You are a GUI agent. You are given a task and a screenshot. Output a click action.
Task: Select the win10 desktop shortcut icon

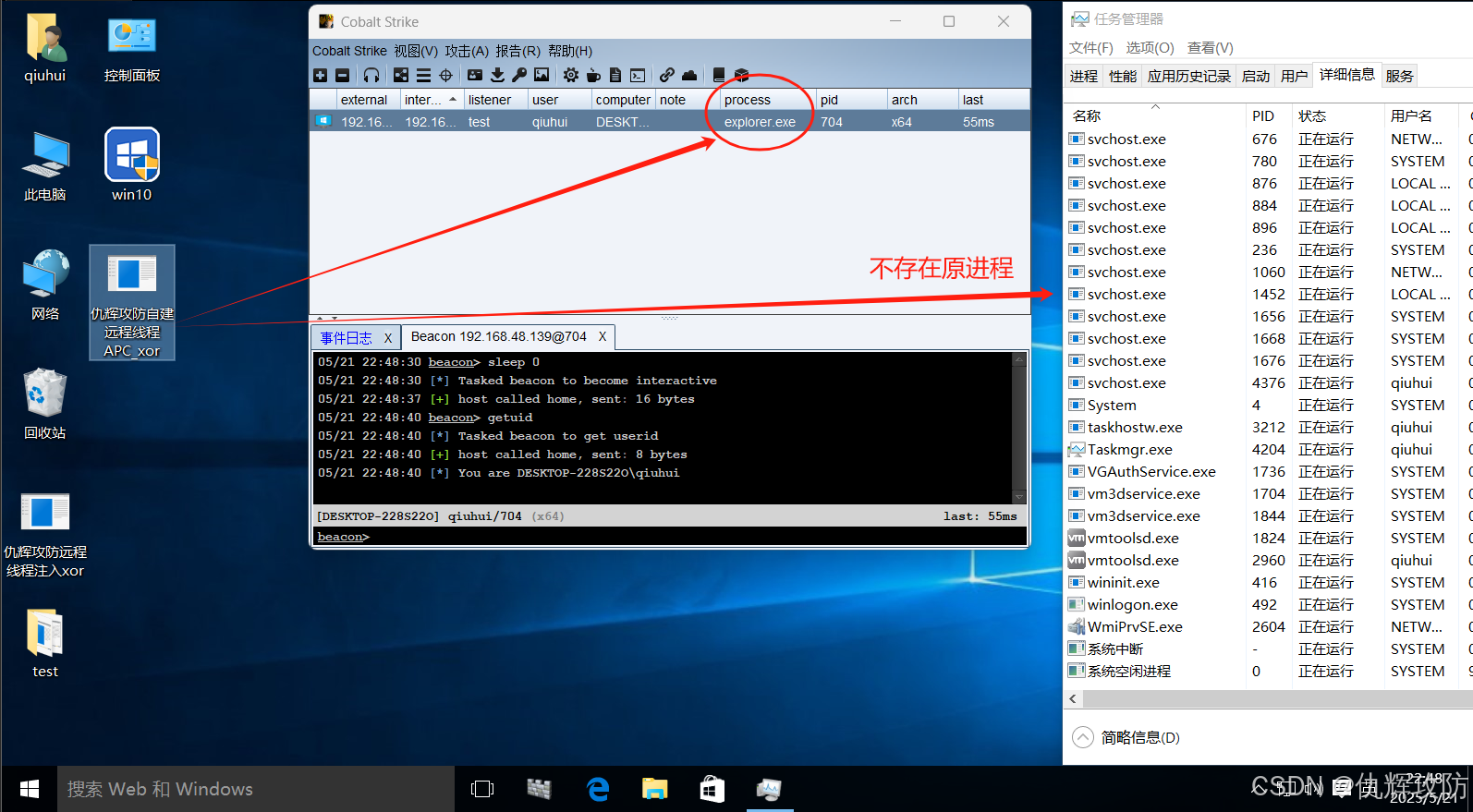(132, 164)
